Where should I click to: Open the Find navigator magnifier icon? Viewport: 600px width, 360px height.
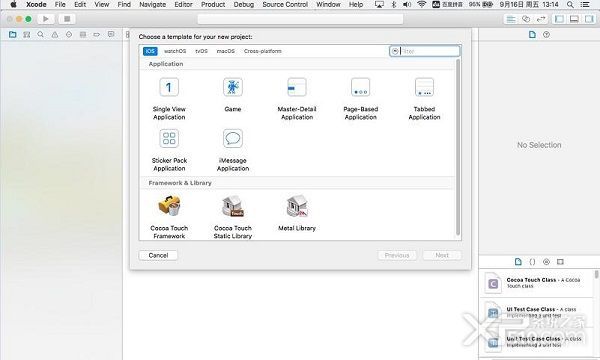[x=41, y=34]
